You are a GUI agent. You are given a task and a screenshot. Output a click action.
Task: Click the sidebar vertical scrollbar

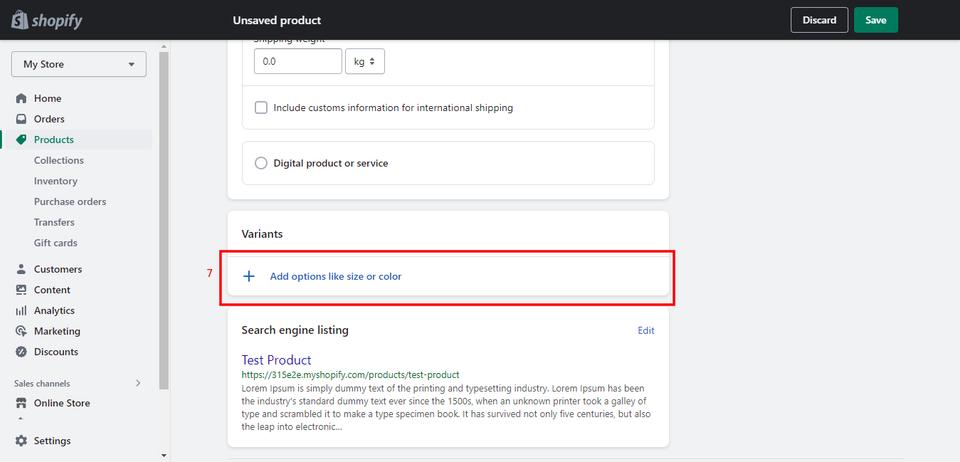click(163, 220)
